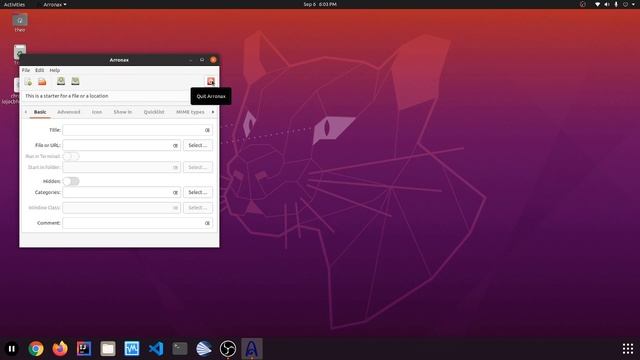Show all applications grid

point(628,349)
